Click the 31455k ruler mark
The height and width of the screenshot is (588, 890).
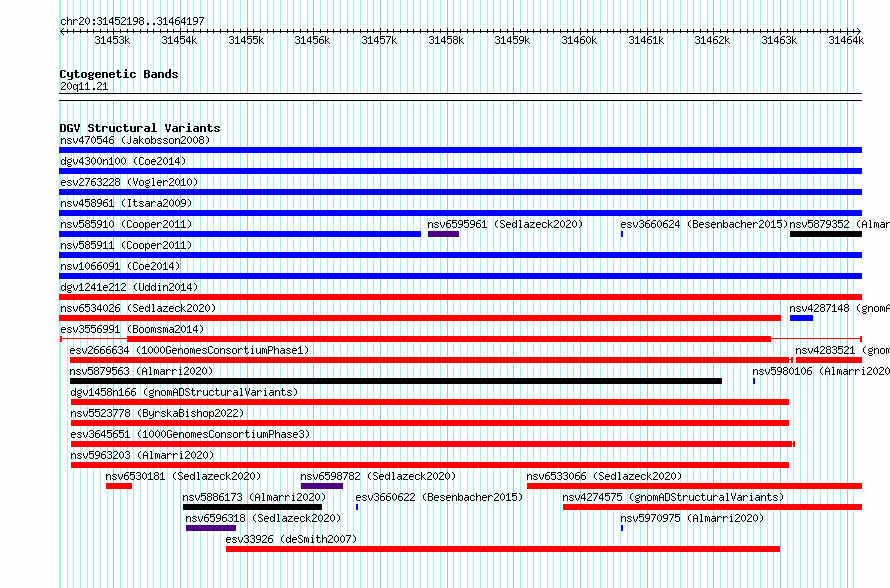point(246,40)
